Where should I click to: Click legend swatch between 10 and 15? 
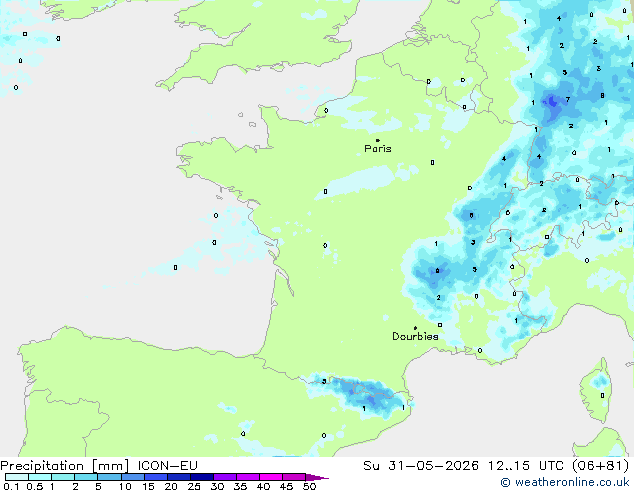pos(132,477)
